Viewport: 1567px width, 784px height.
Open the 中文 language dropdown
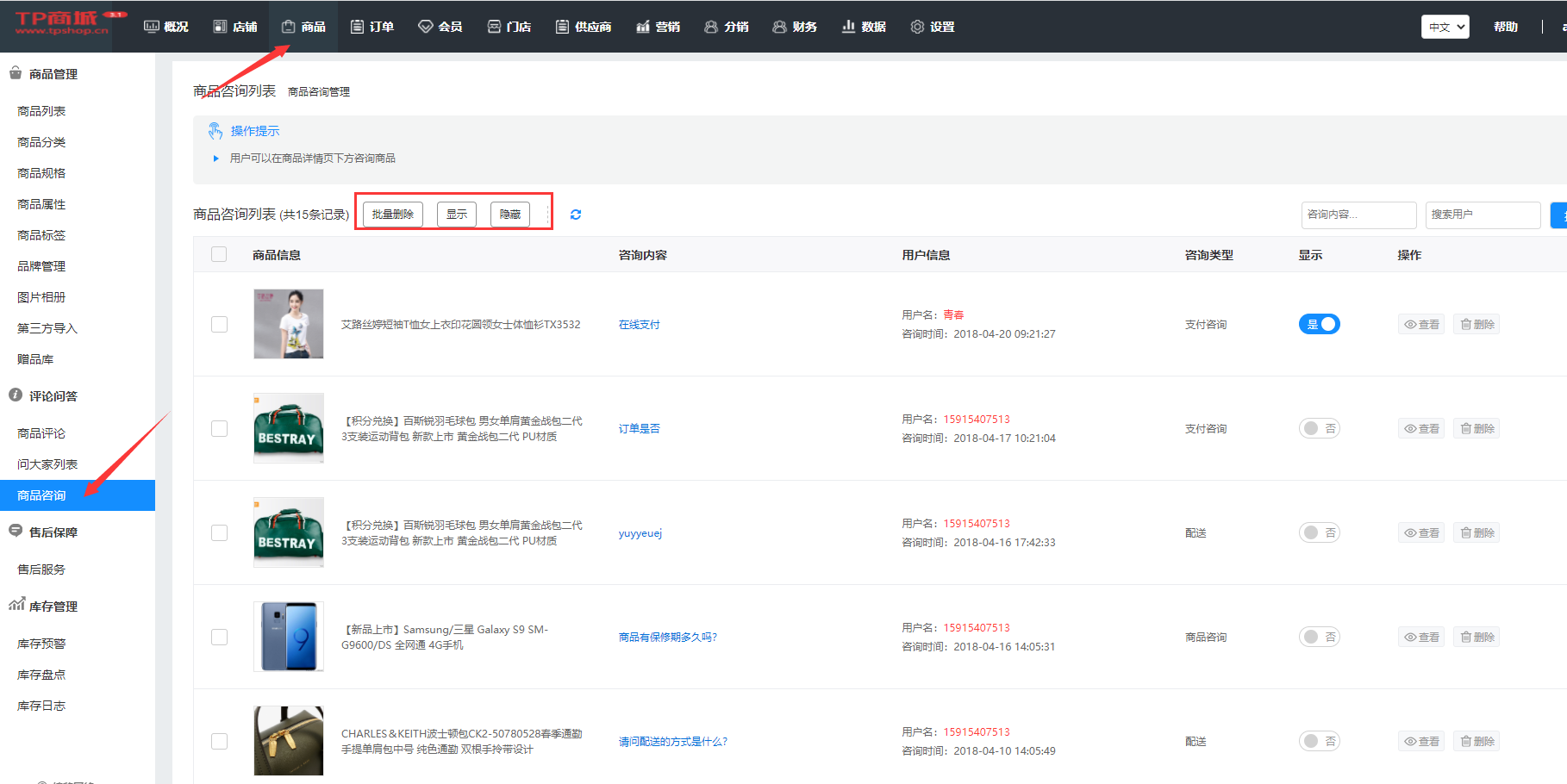(1445, 27)
